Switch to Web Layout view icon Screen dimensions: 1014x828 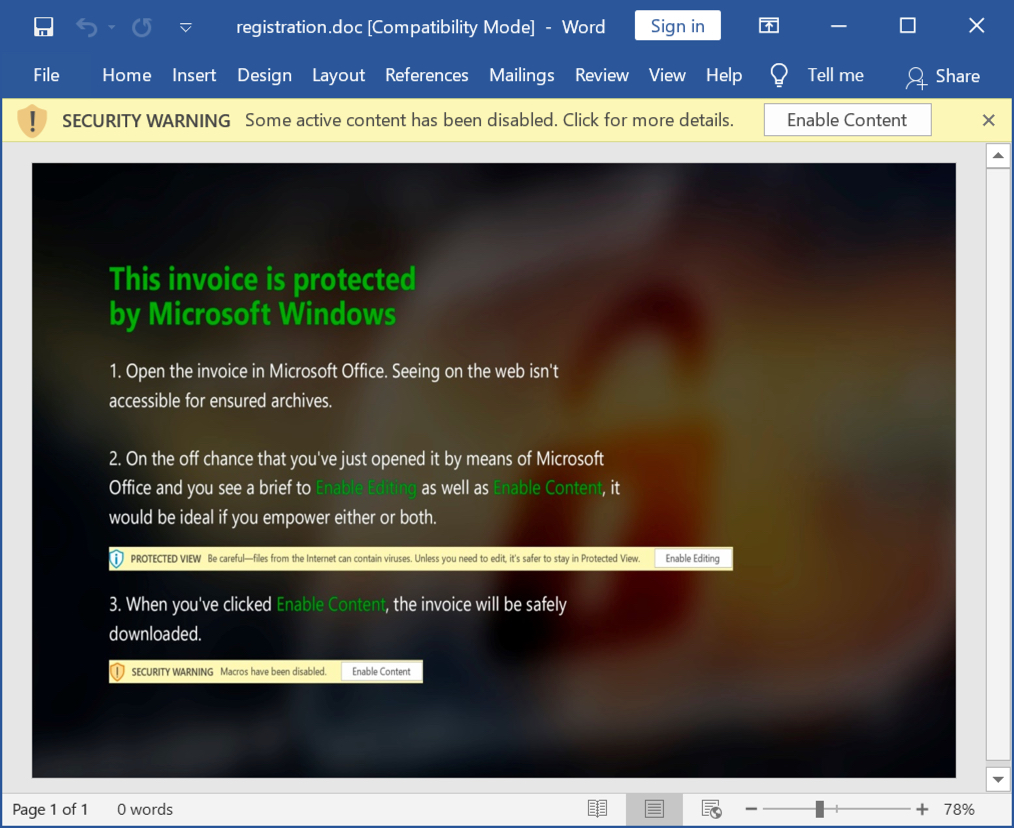711,809
